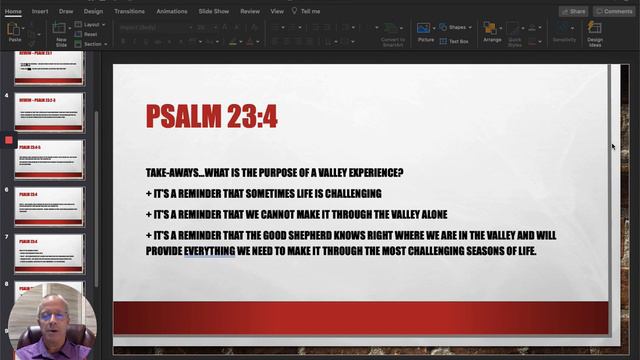This screenshot has height=360, width=640.
Task: Open the Section dropdown arrow
Action: [106, 44]
